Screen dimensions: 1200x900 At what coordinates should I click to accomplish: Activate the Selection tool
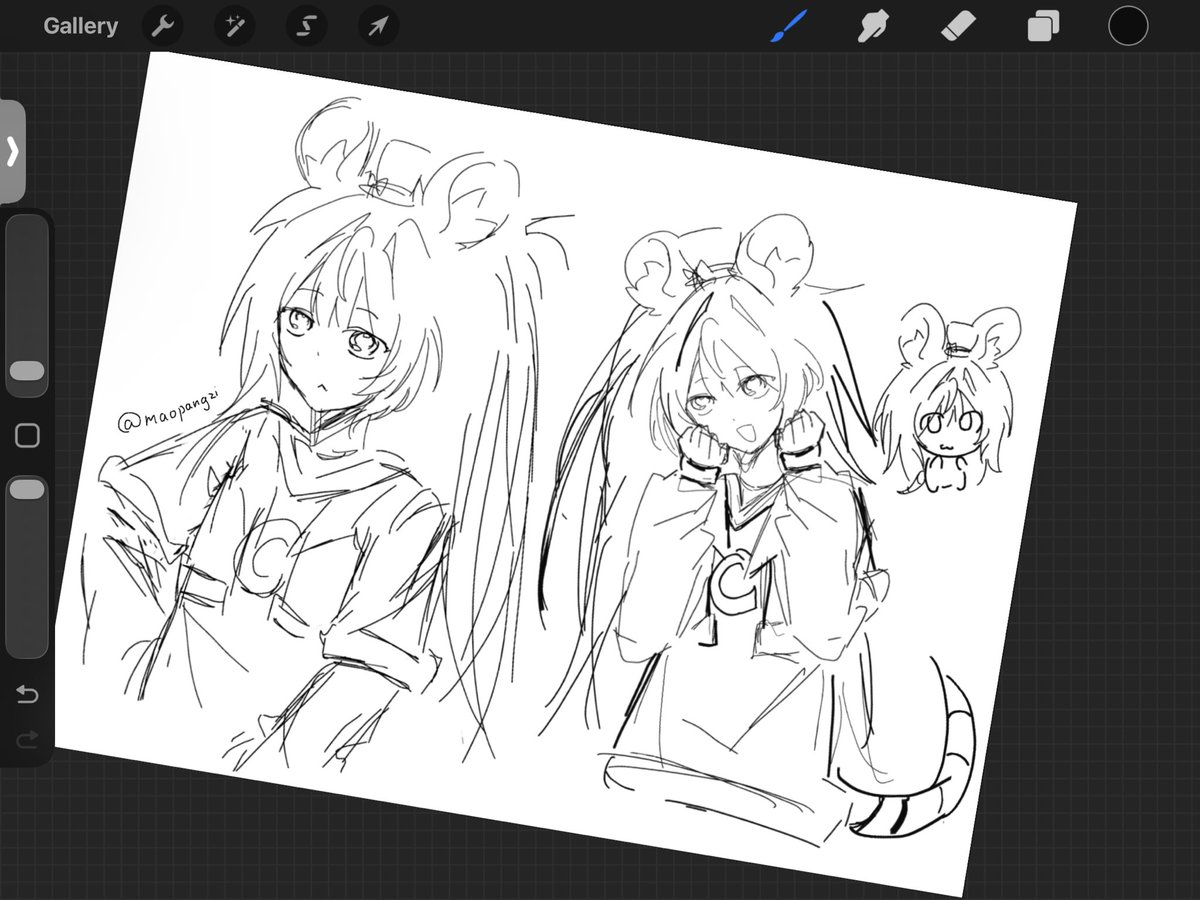click(307, 26)
